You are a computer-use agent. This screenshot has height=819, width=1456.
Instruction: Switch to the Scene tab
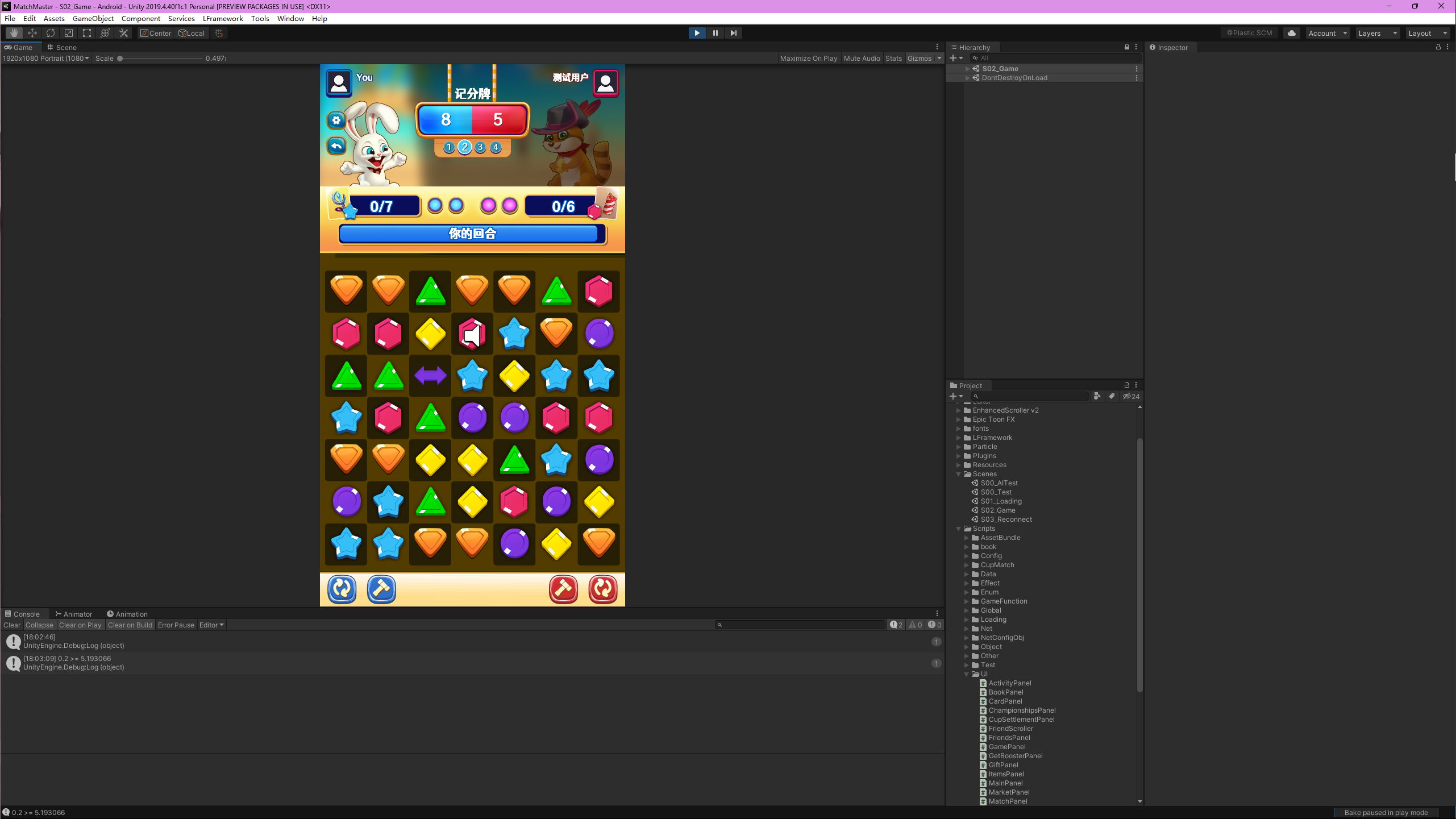[x=61, y=47]
